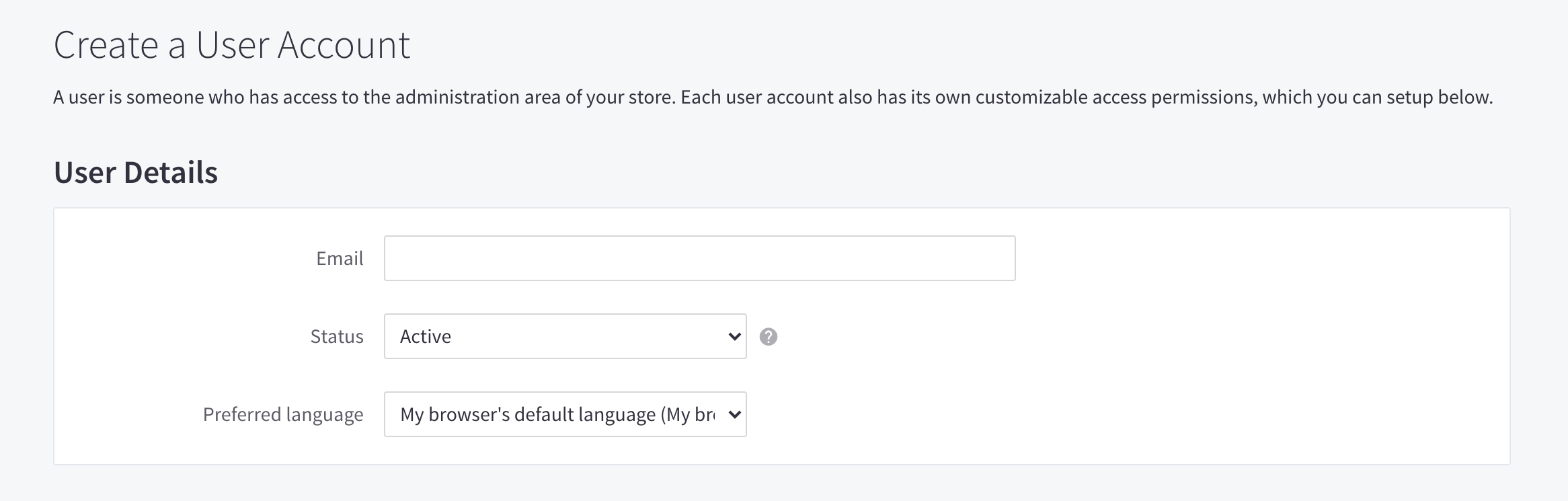Click the Preferred language label
The height and width of the screenshot is (501, 1568).
283,414
